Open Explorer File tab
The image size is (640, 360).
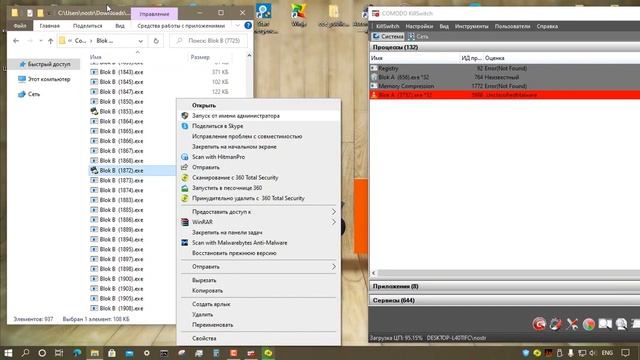coord(20,26)
